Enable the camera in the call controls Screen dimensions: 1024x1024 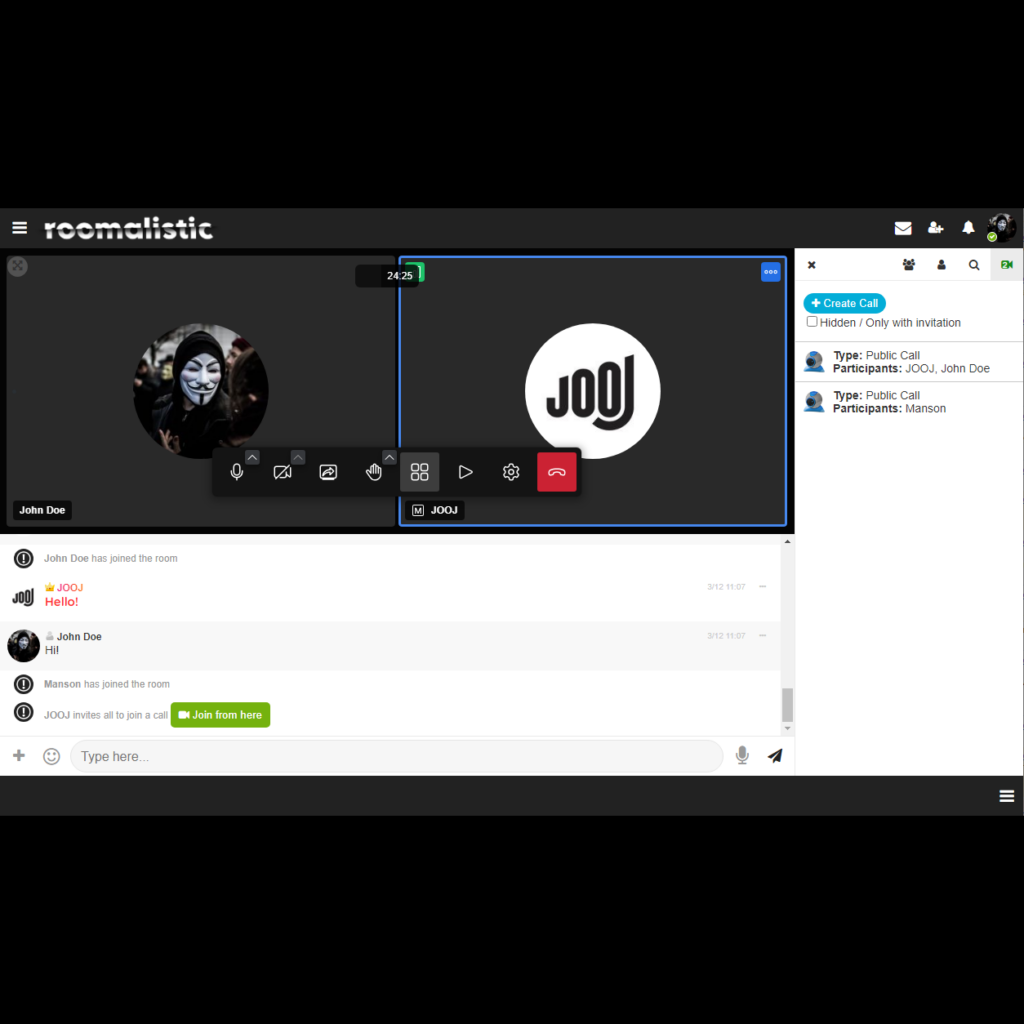click(282, 471)
